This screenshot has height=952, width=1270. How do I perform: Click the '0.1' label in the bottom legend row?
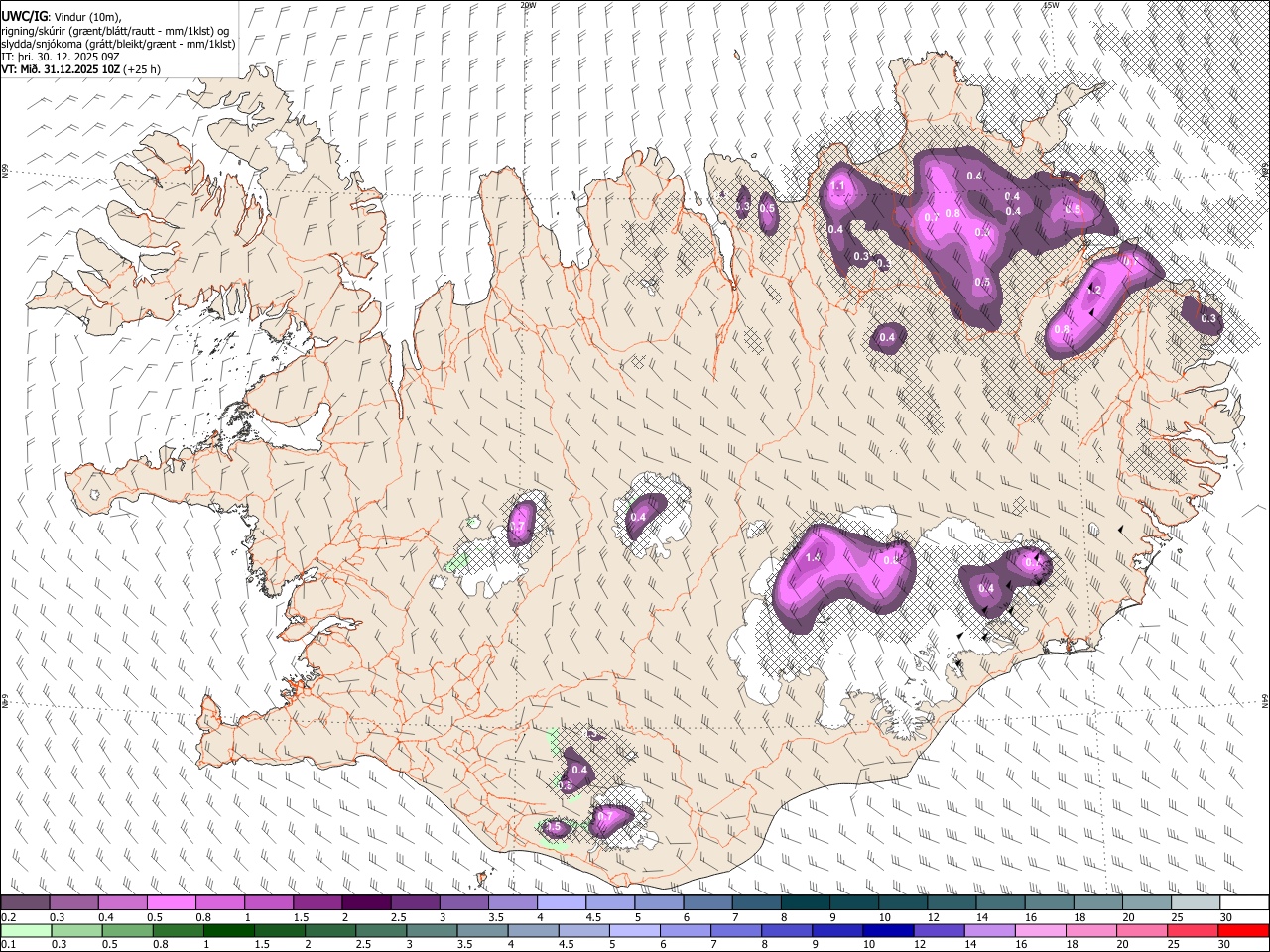point(9,945)
